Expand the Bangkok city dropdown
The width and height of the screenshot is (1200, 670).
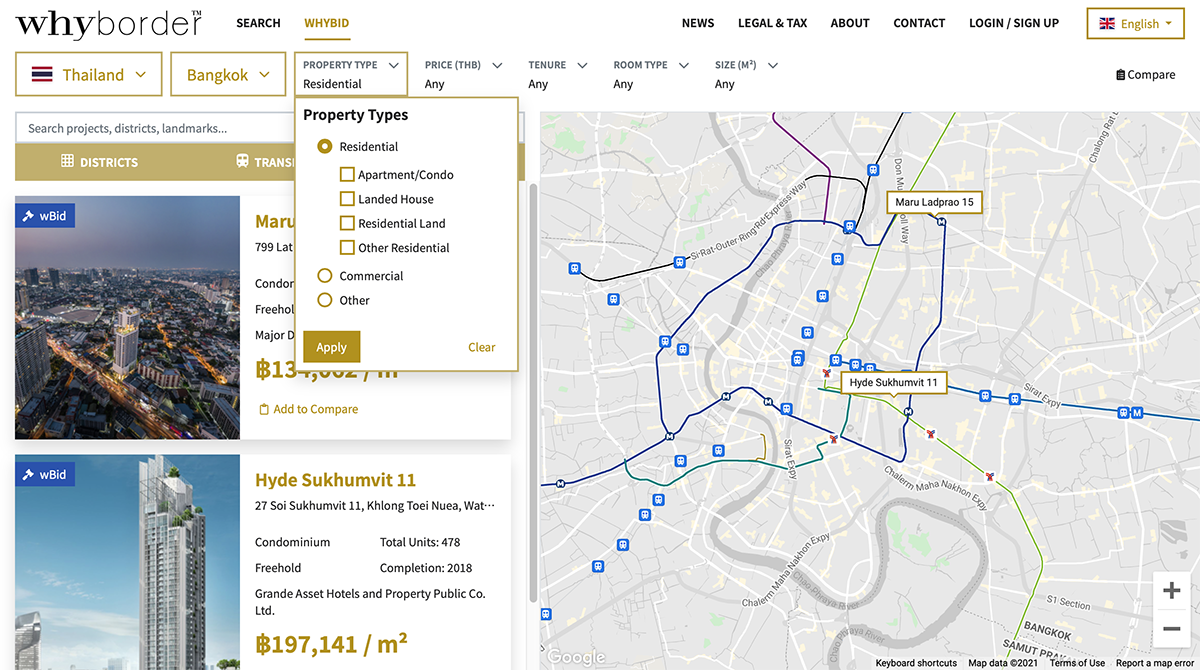pos(229,75)
